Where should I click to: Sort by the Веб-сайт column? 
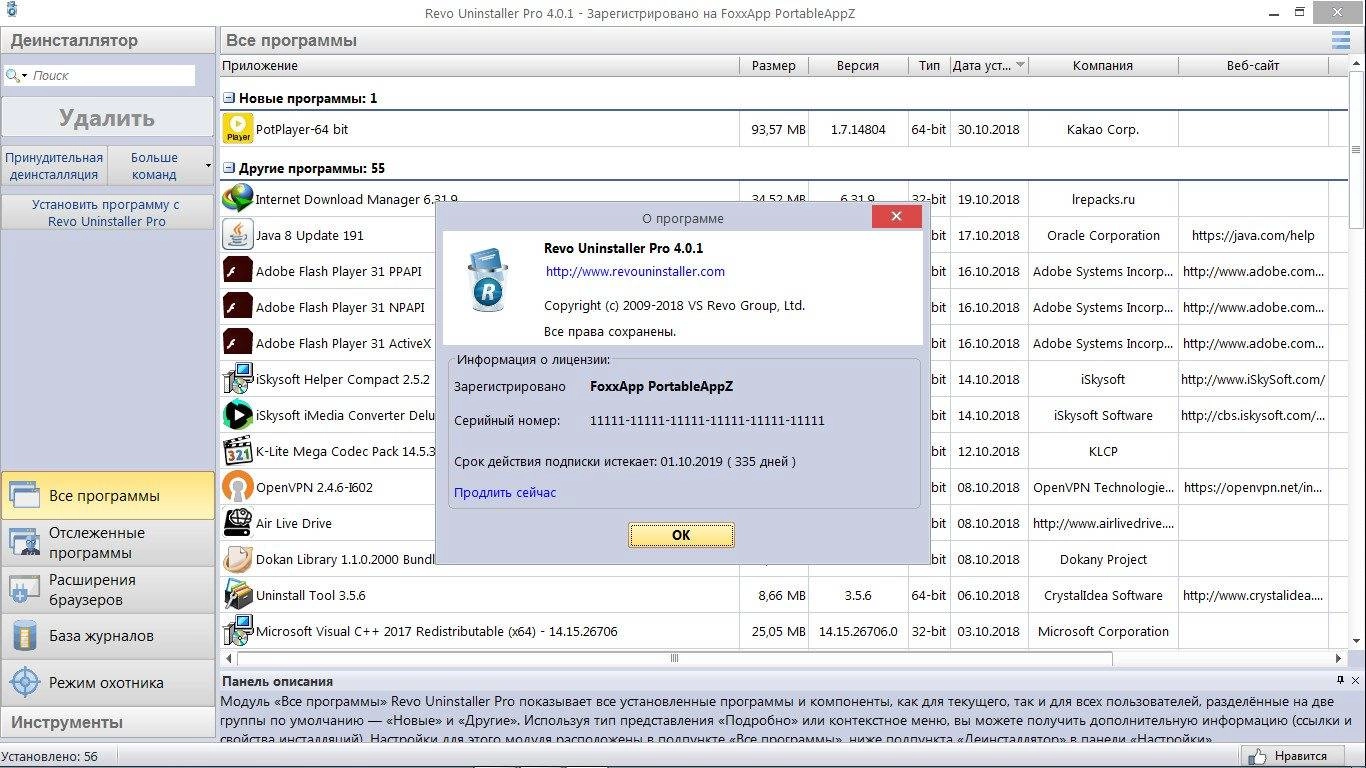[x=1253, y=65]
